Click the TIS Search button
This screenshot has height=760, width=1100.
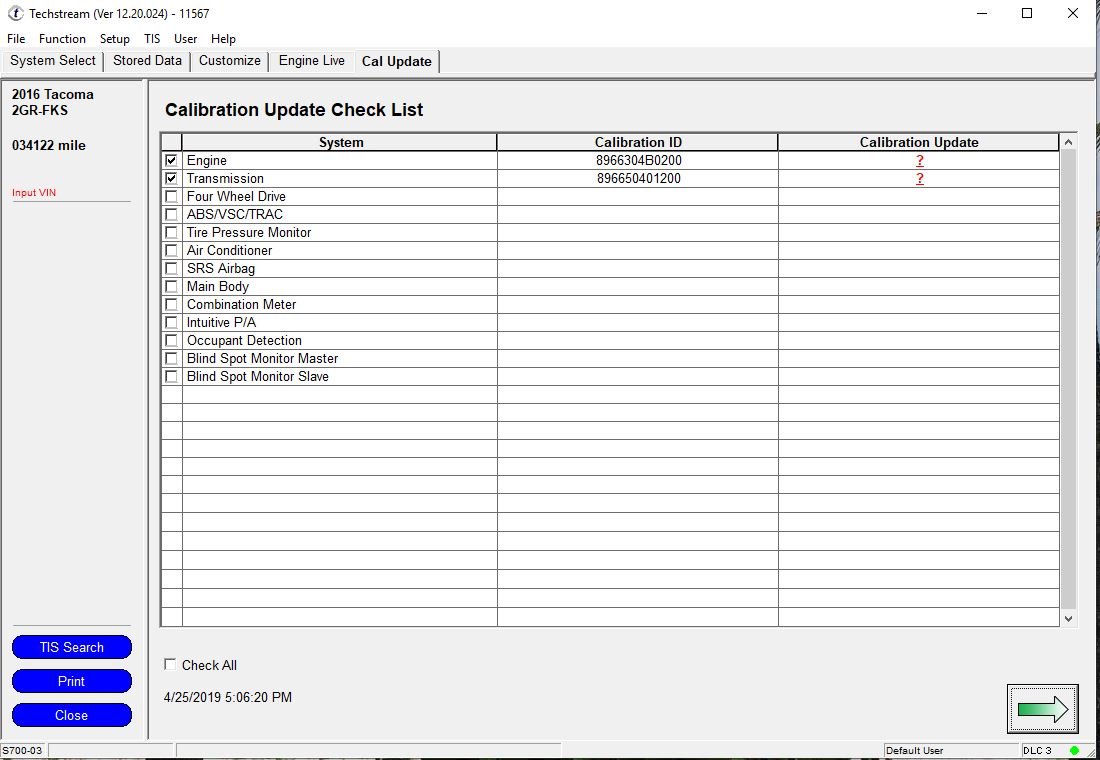72,647
